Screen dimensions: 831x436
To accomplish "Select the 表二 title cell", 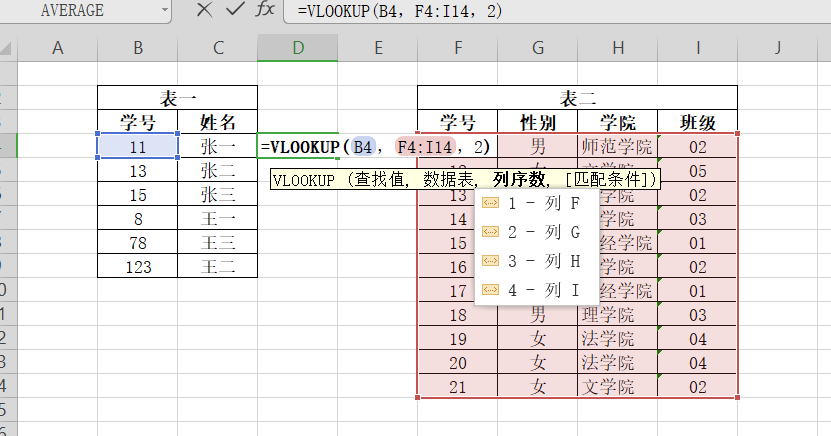I will tap(578, 98).
